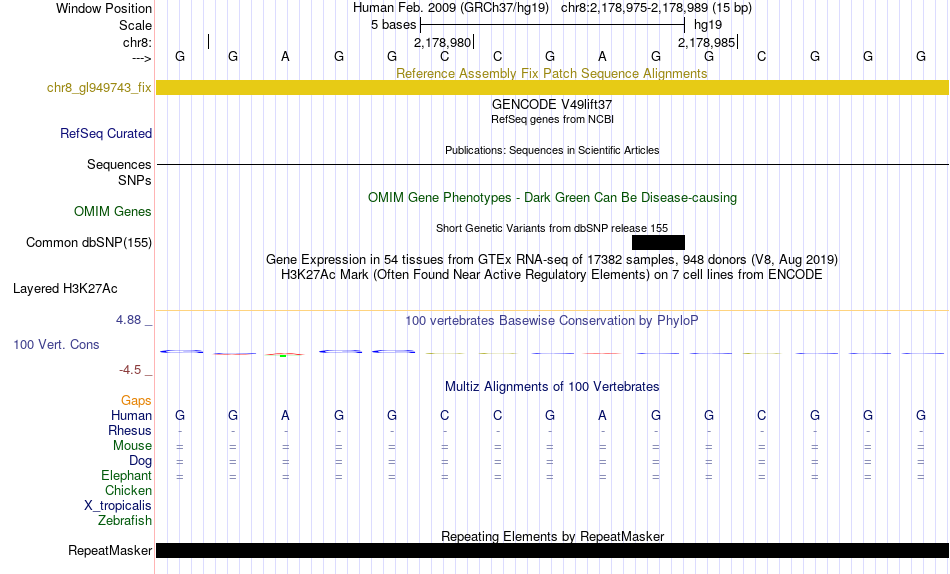The height and width of the screenshot is (574, 950).
Task: Click the black RepeatMasker element bar
Action: 552,550
